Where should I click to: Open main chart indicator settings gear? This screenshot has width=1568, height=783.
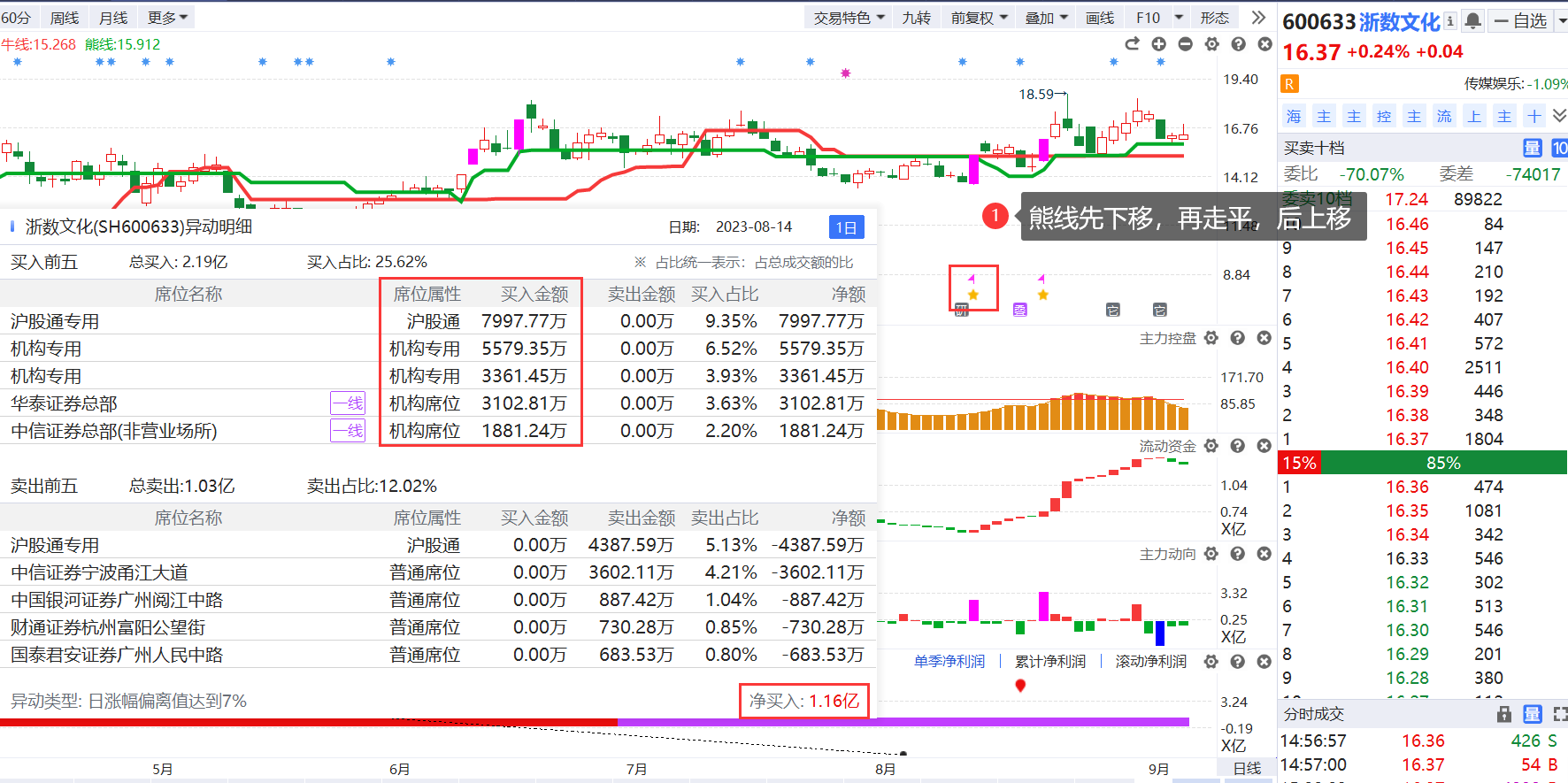(x=1211, y=43)
